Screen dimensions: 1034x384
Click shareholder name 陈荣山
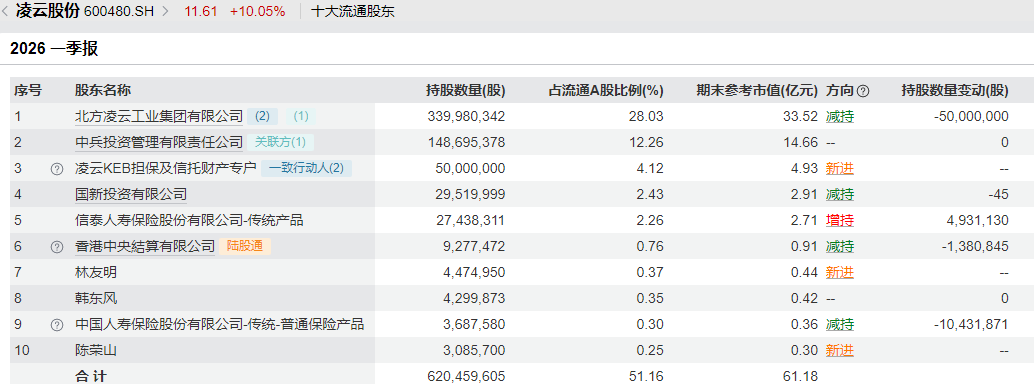click(96, 350)
